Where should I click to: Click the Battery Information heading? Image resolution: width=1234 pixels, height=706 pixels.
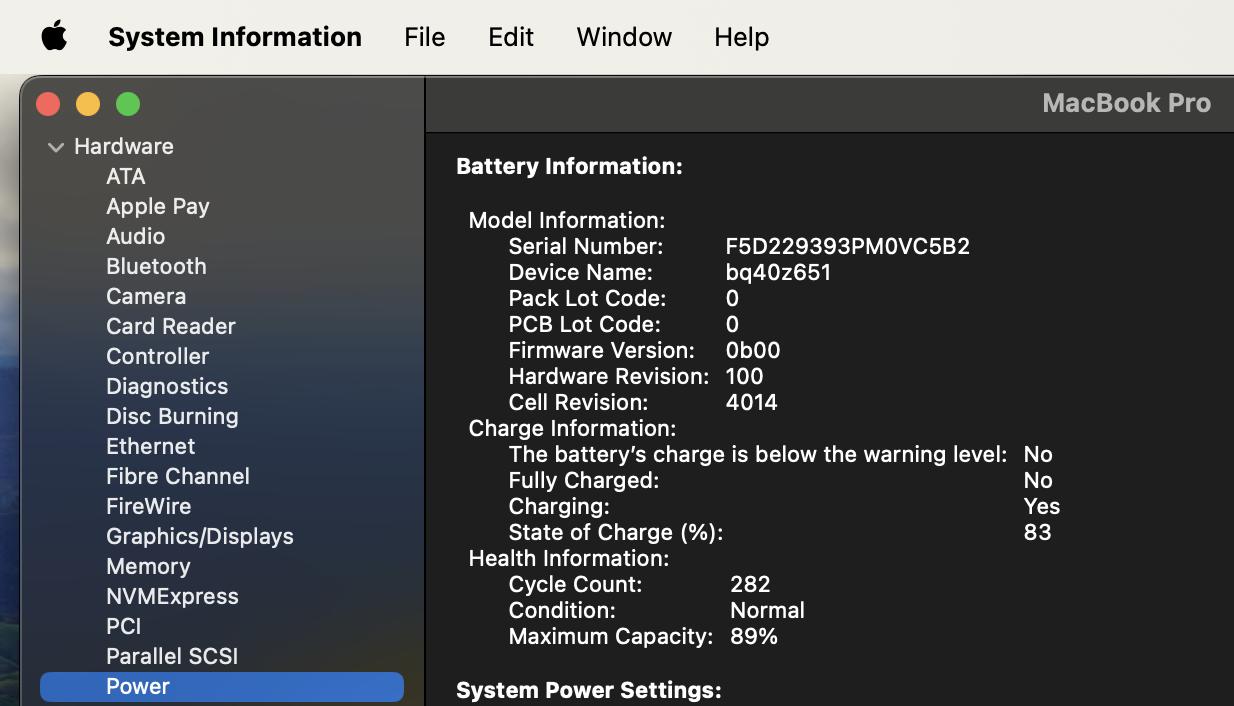point(569,166)
